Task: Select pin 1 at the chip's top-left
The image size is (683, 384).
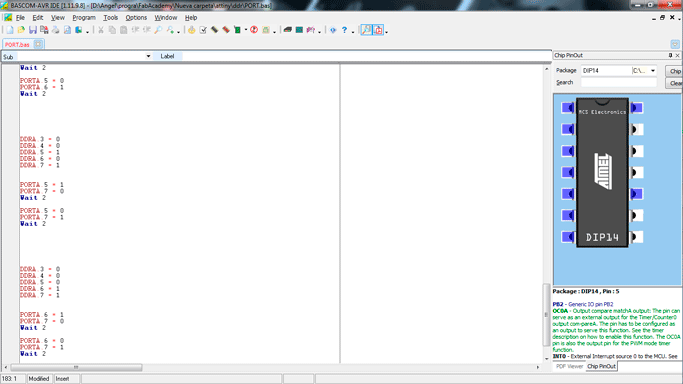Action: click(568, 108)
